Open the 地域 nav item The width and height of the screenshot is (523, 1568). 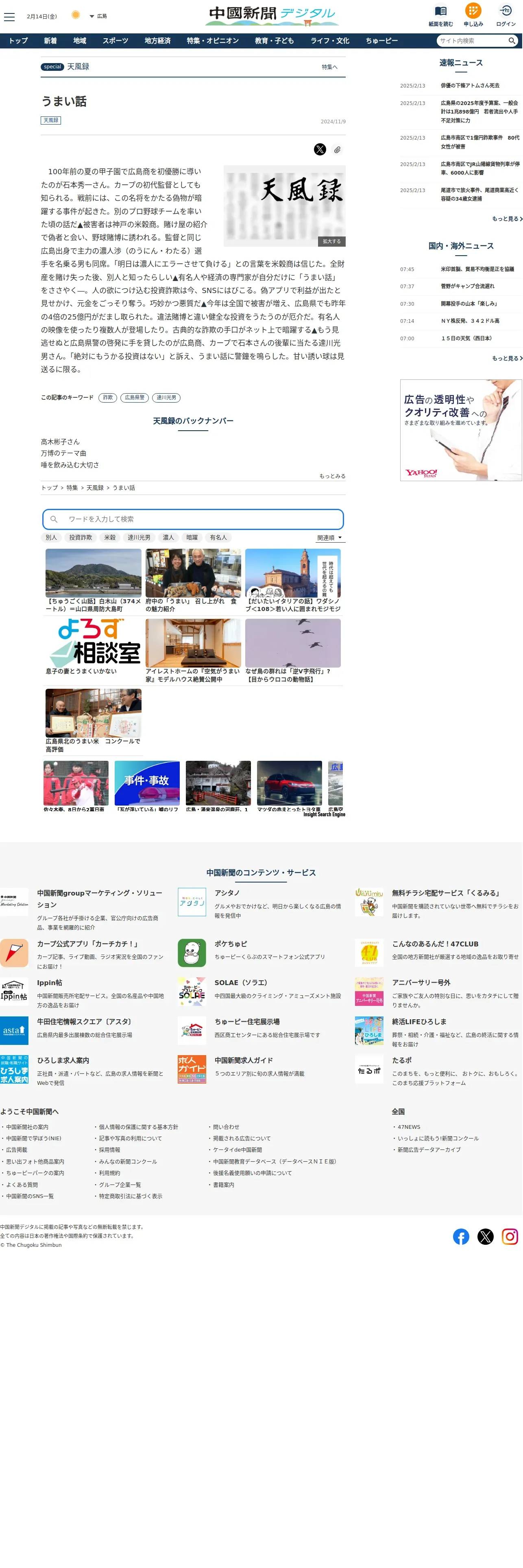80,41
